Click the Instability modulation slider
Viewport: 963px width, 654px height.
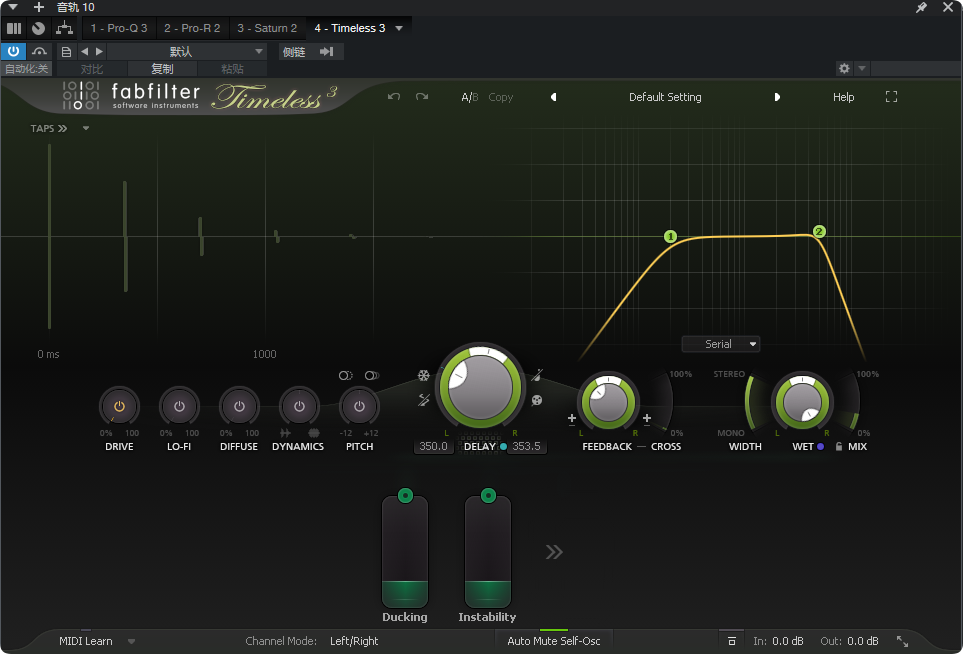click(x=488, y=551)
